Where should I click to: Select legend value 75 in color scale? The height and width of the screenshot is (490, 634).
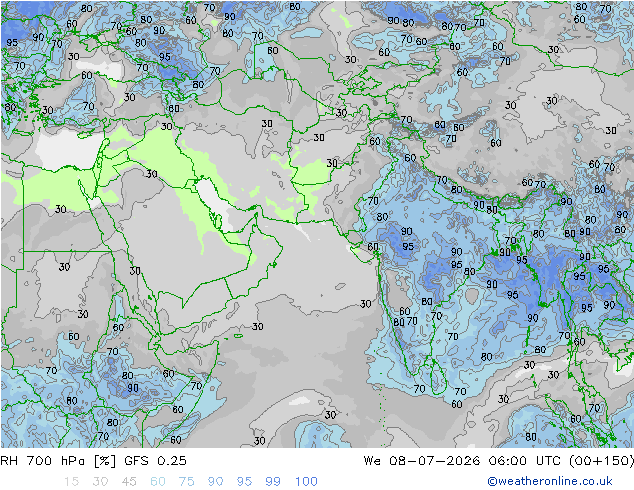point(187,482)
